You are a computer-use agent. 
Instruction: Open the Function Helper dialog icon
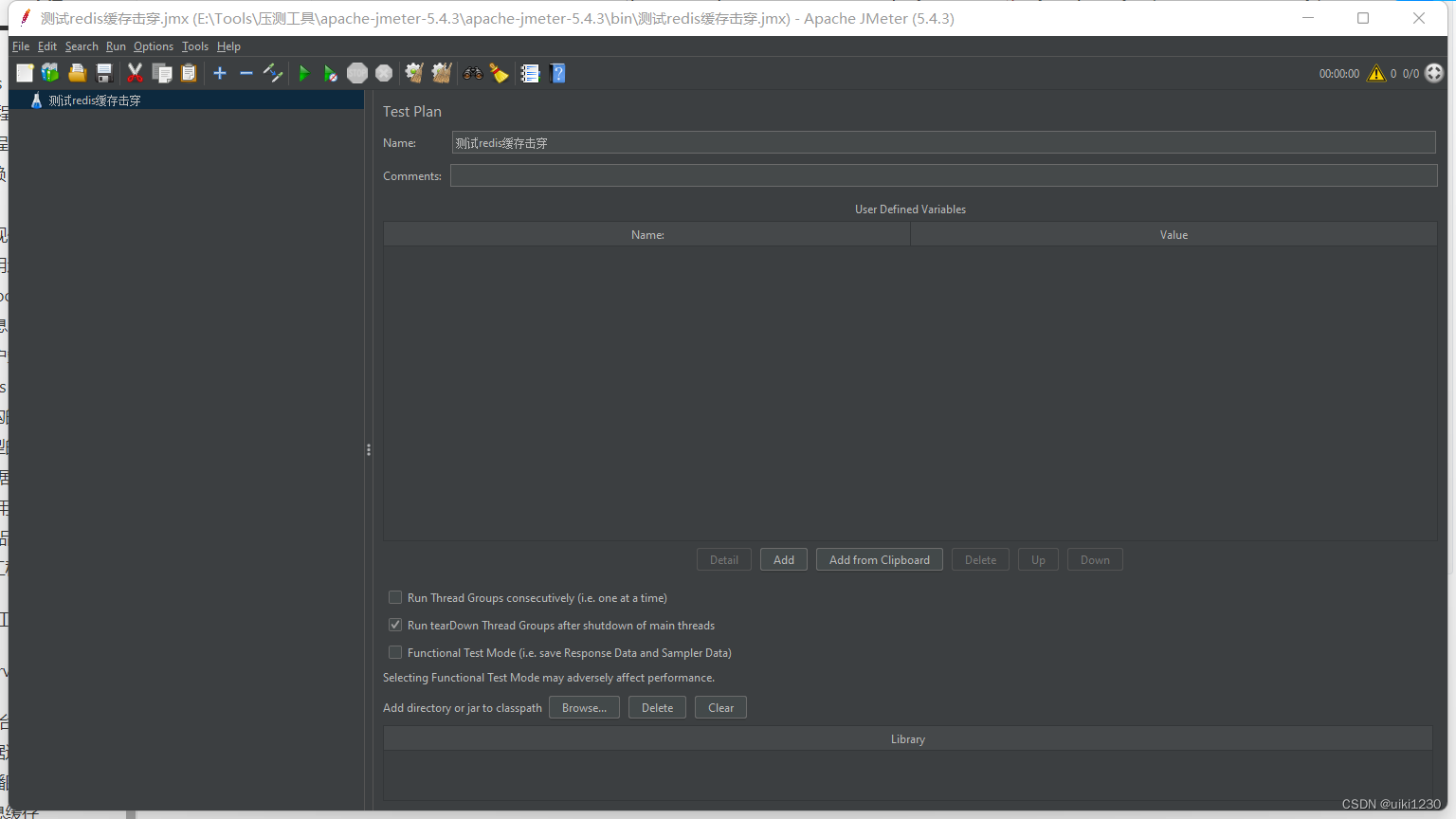[530, 73]
